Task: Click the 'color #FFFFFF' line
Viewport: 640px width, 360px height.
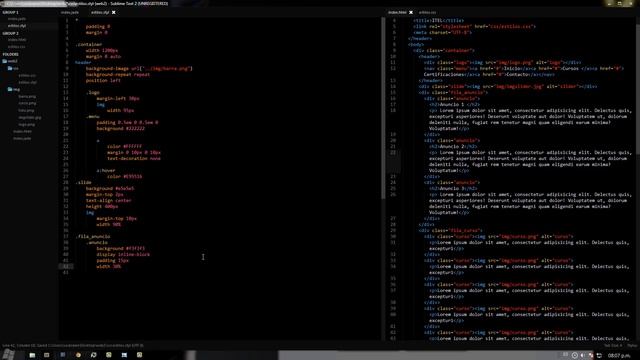Action: coord(124,147)
